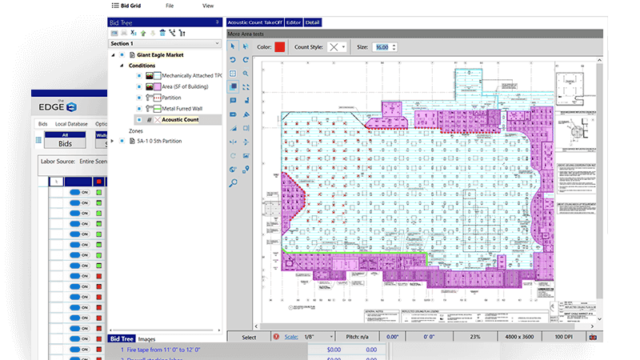640x360 pixels.
Task: Switch to the Detail tab
Action: click(313, 22)
